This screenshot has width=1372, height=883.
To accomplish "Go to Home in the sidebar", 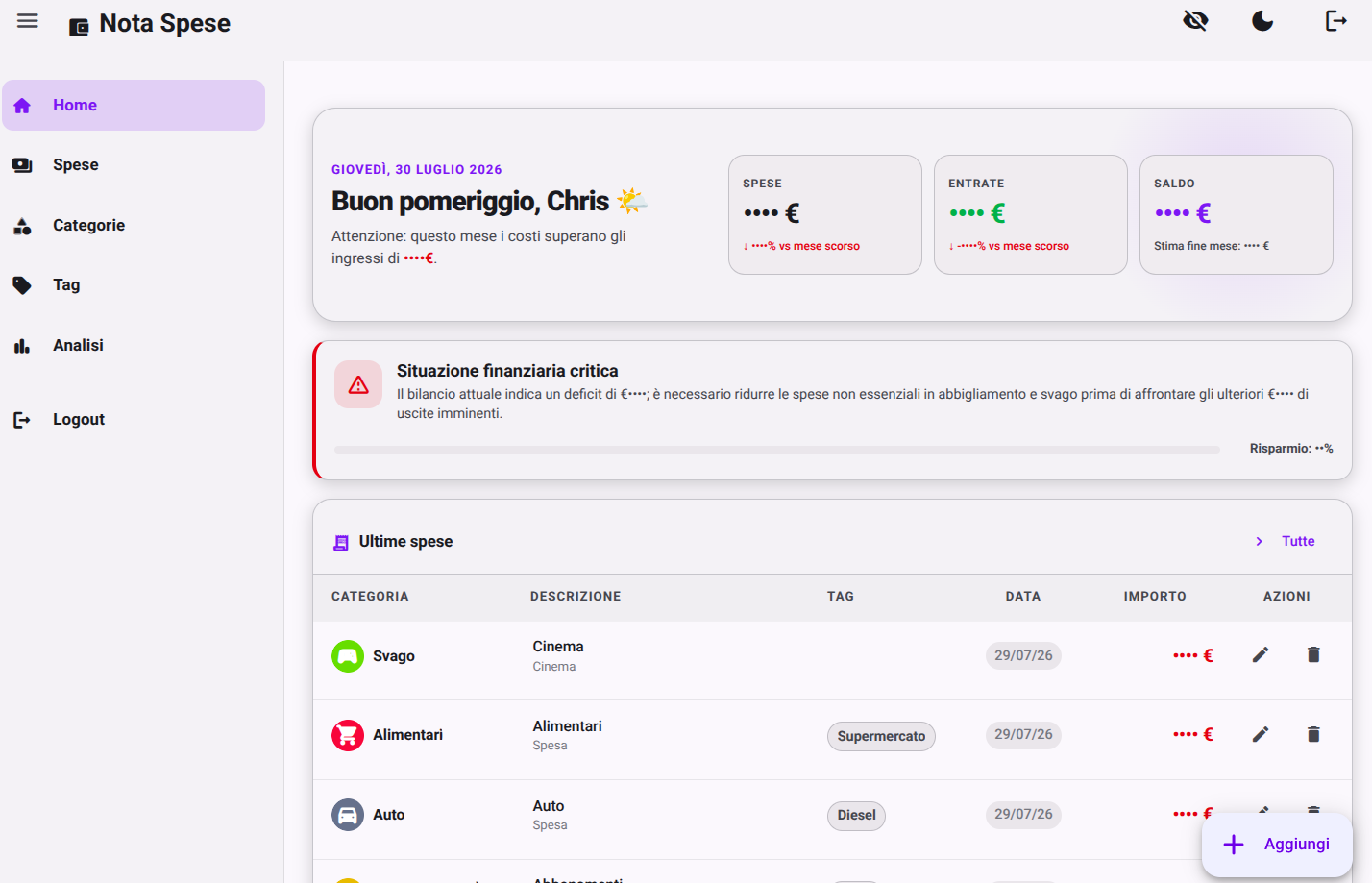I will pyautogui.click(x=134, y=106).
